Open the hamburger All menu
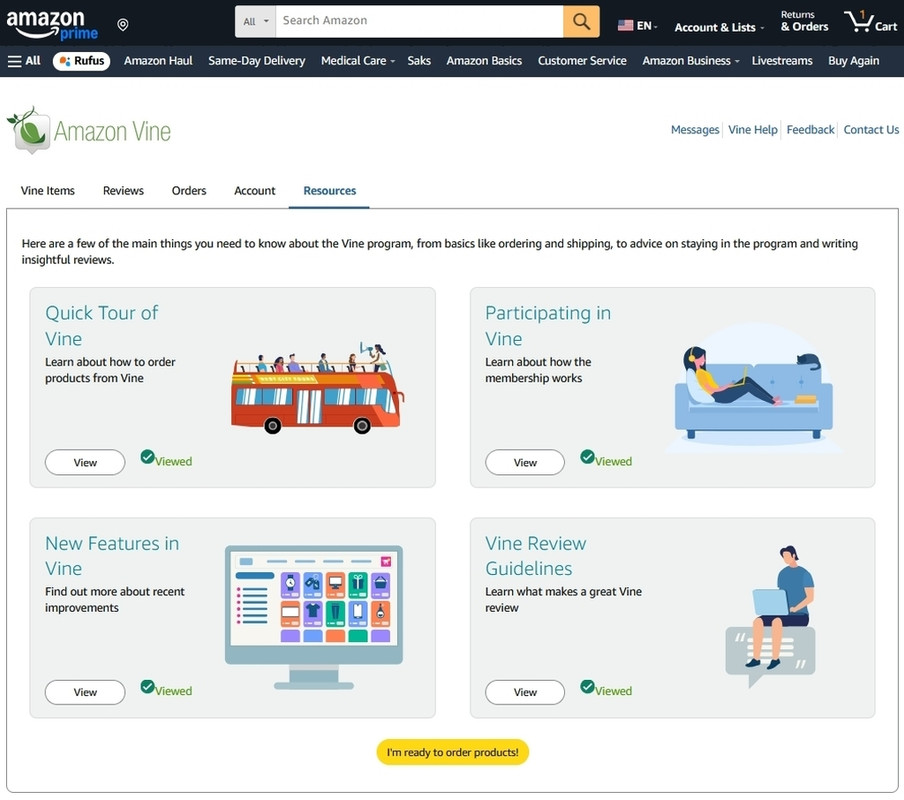Screen dimensions: 904x800 click(24, 61)
